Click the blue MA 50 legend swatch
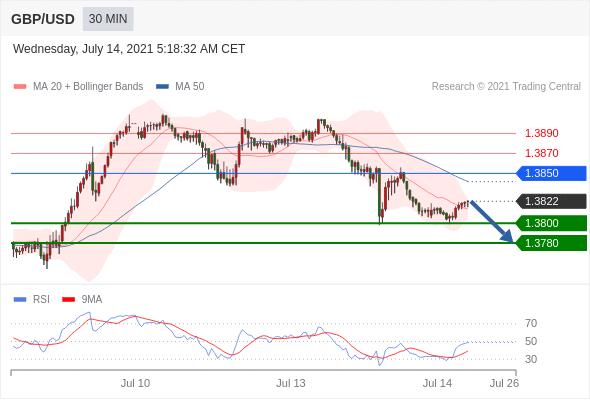Screen dimensions: 590x400 coord(162,87)
